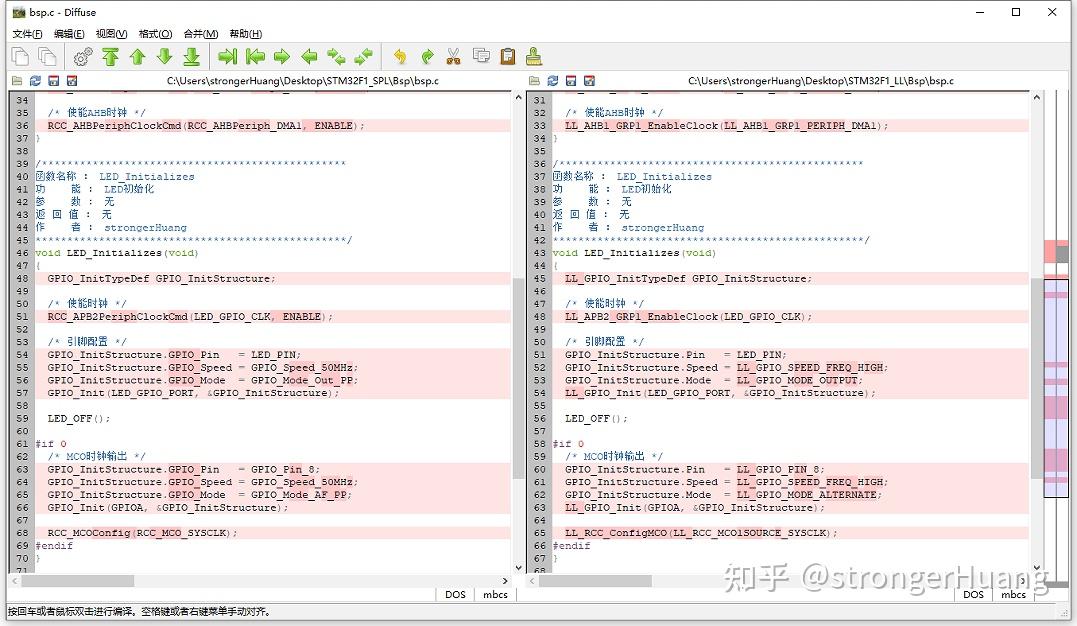Screen dimensions: 1077x626
Task: Copy left into selection with right arrow
Action: tap(282, 56)
